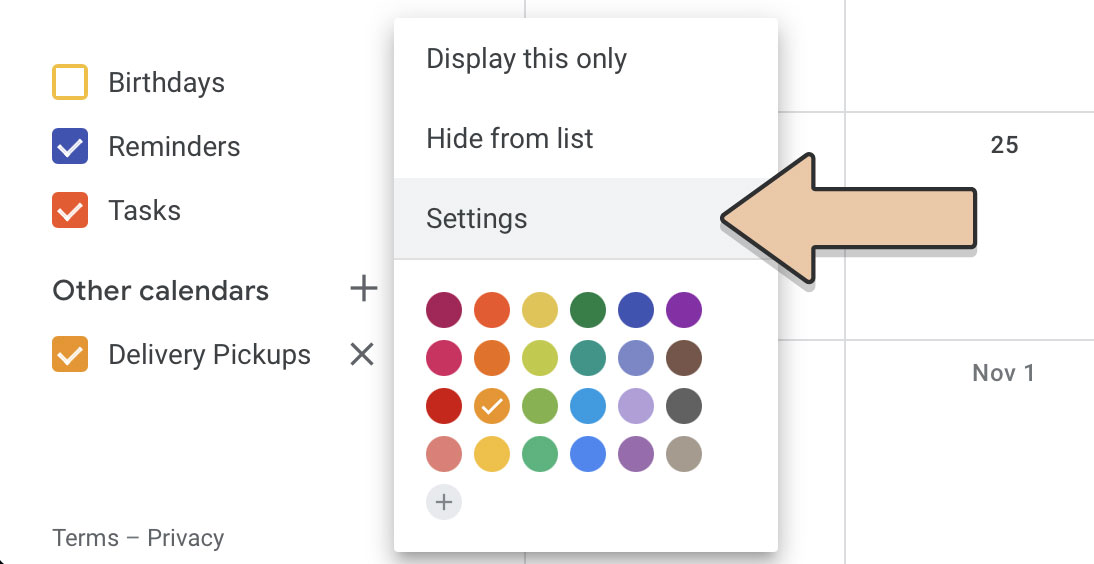Uncheck the Reminders calendar checkbox

(70, 146)
